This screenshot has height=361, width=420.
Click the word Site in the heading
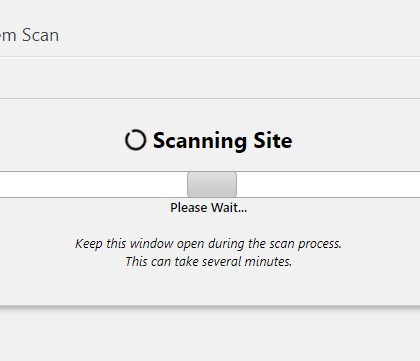[x=273, y=140]
